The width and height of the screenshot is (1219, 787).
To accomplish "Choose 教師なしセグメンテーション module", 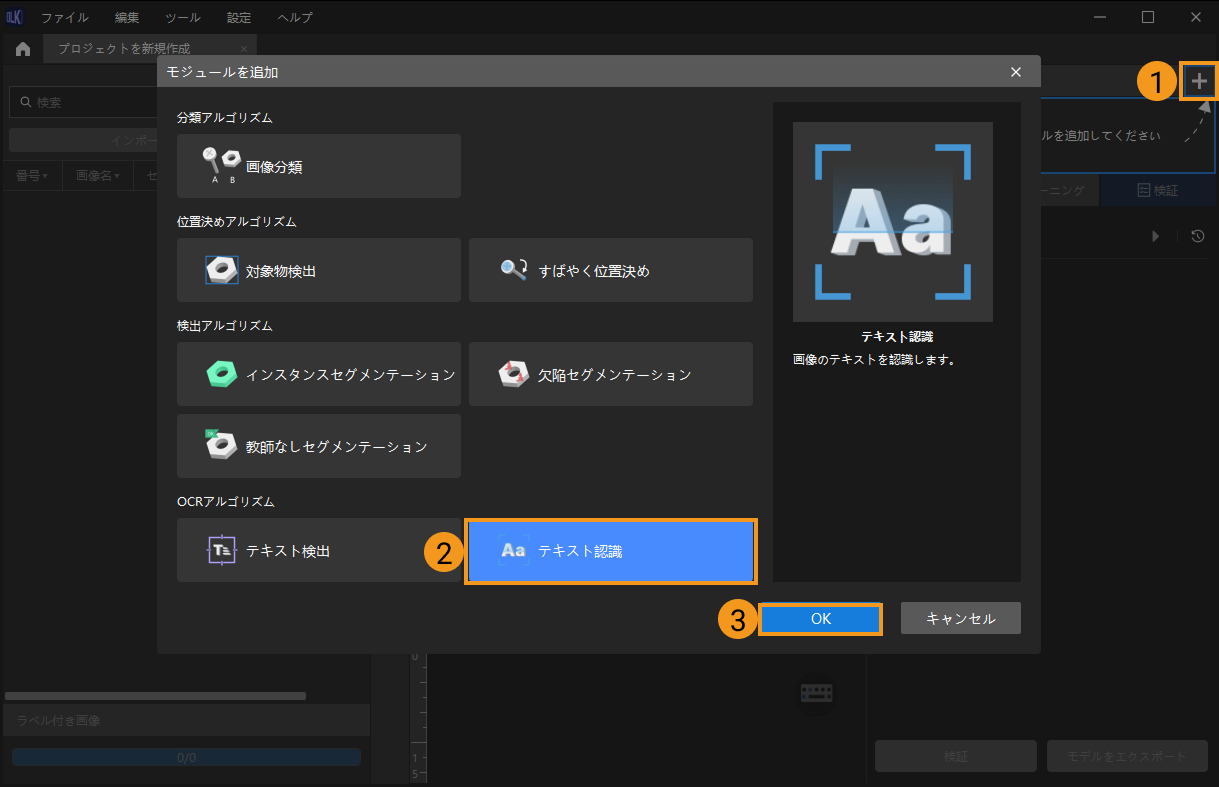I will point(318,446).
